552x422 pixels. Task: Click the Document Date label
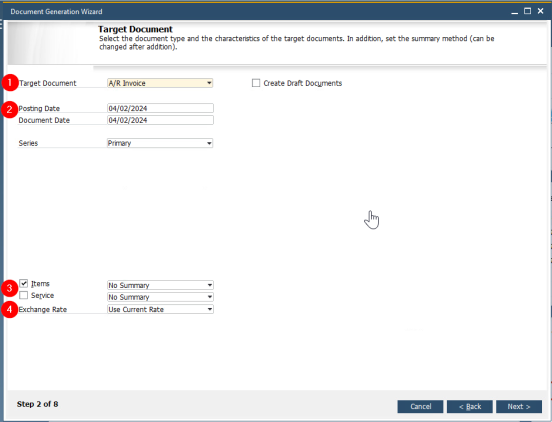44,120
